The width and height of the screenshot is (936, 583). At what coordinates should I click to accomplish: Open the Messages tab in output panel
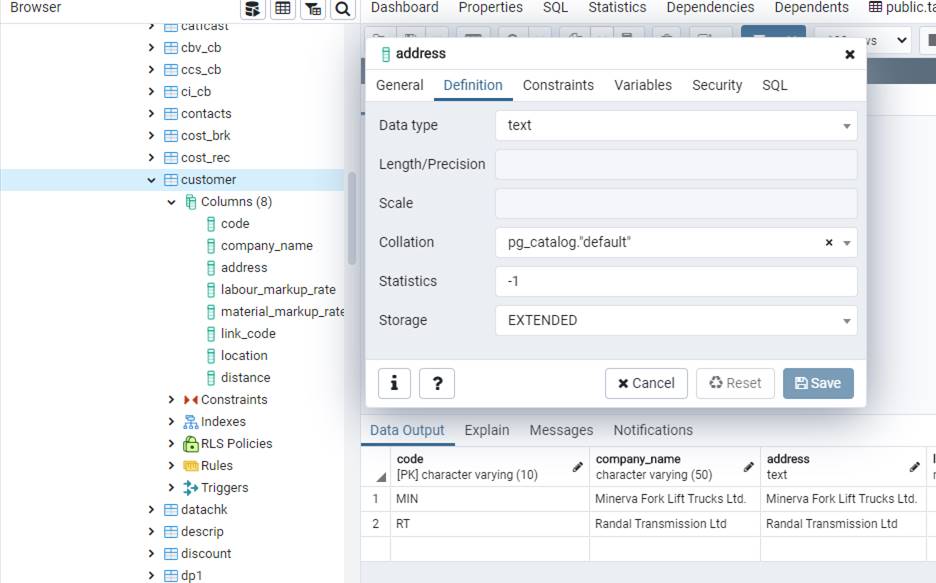(x=561, y=430)
